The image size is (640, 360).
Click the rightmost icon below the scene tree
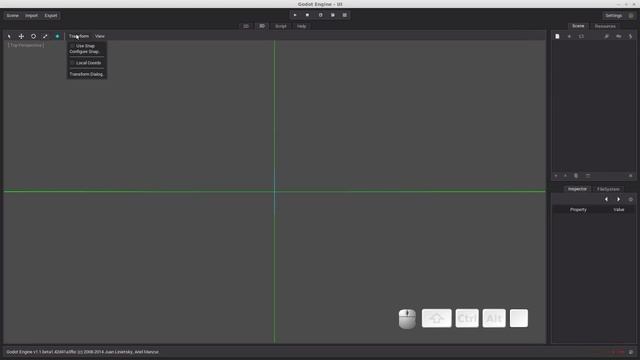tap(631, 176)
